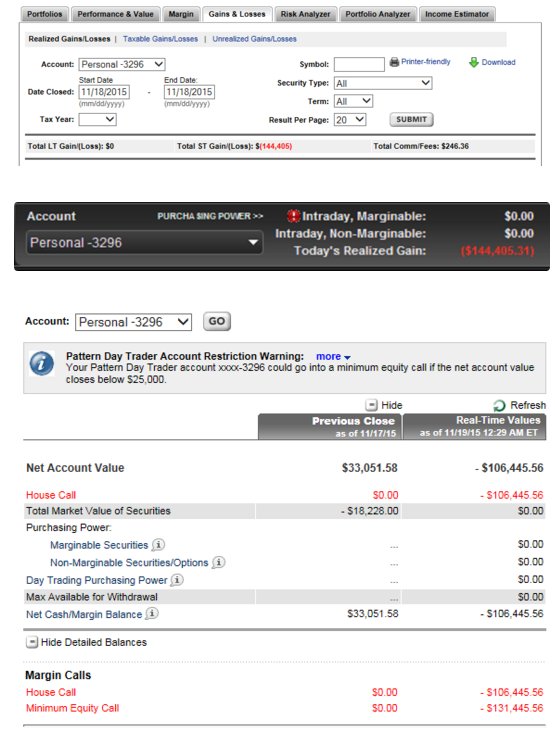Click the green Download arrow icon
The height and width of the screenshot is (737, 555).
coord(474,62)
